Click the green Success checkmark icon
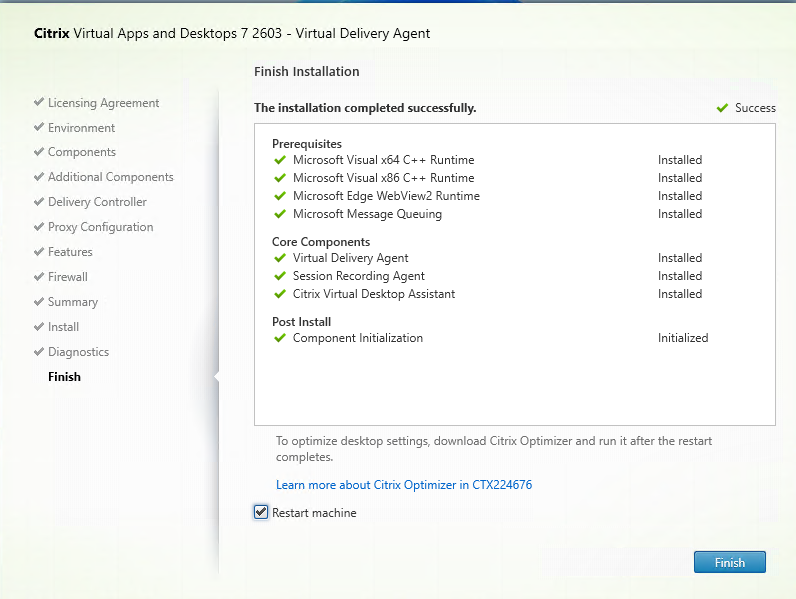Image resolution: width=796 pixels, height=599 pixels. click(x=722, y=108)
